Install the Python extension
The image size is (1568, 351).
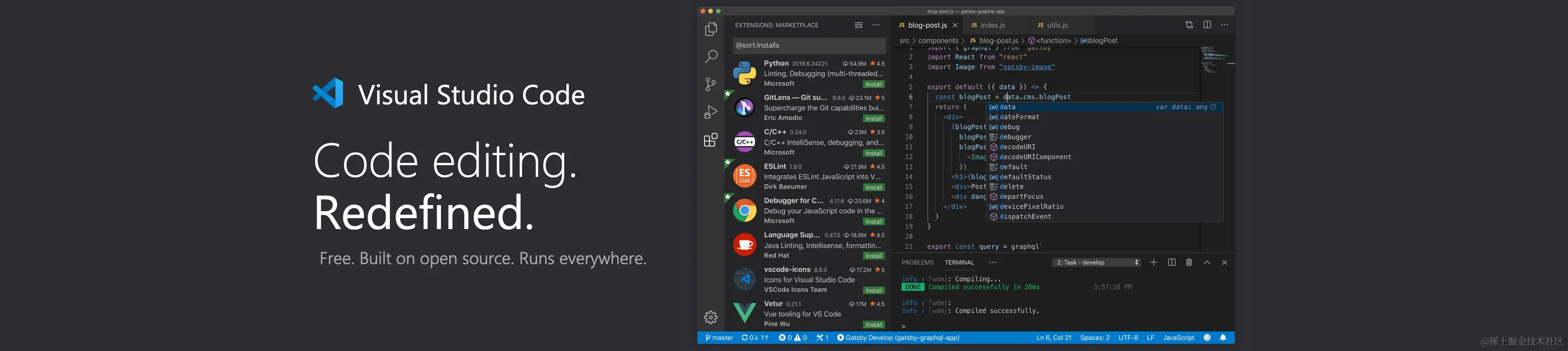coord(874,84)
